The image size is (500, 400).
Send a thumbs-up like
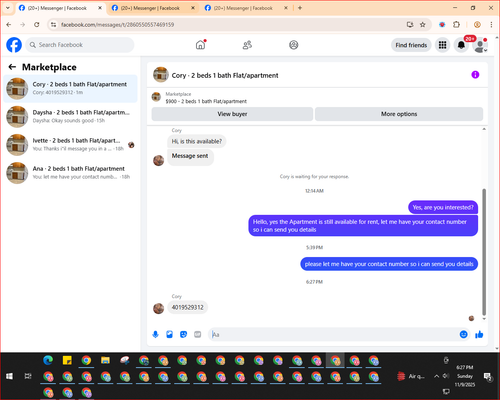point(479,334)
